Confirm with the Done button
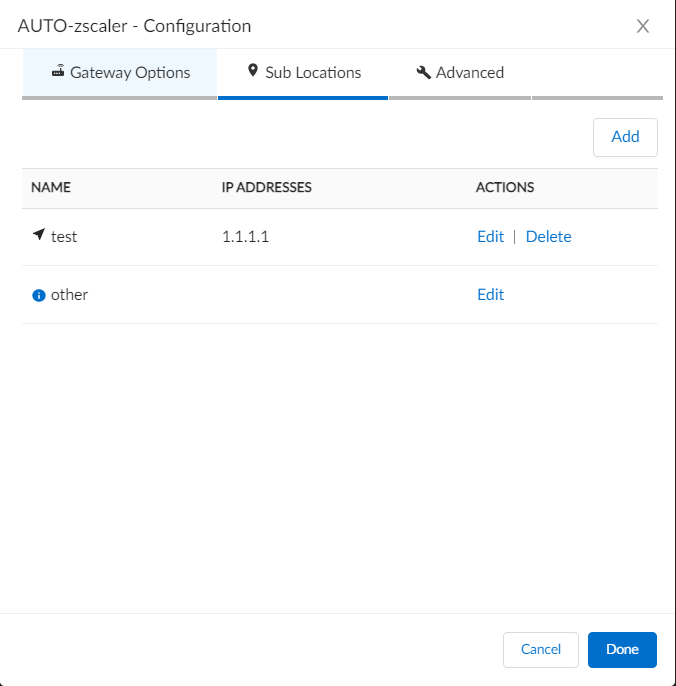This screenshot has width=676, height=686. 622,650
